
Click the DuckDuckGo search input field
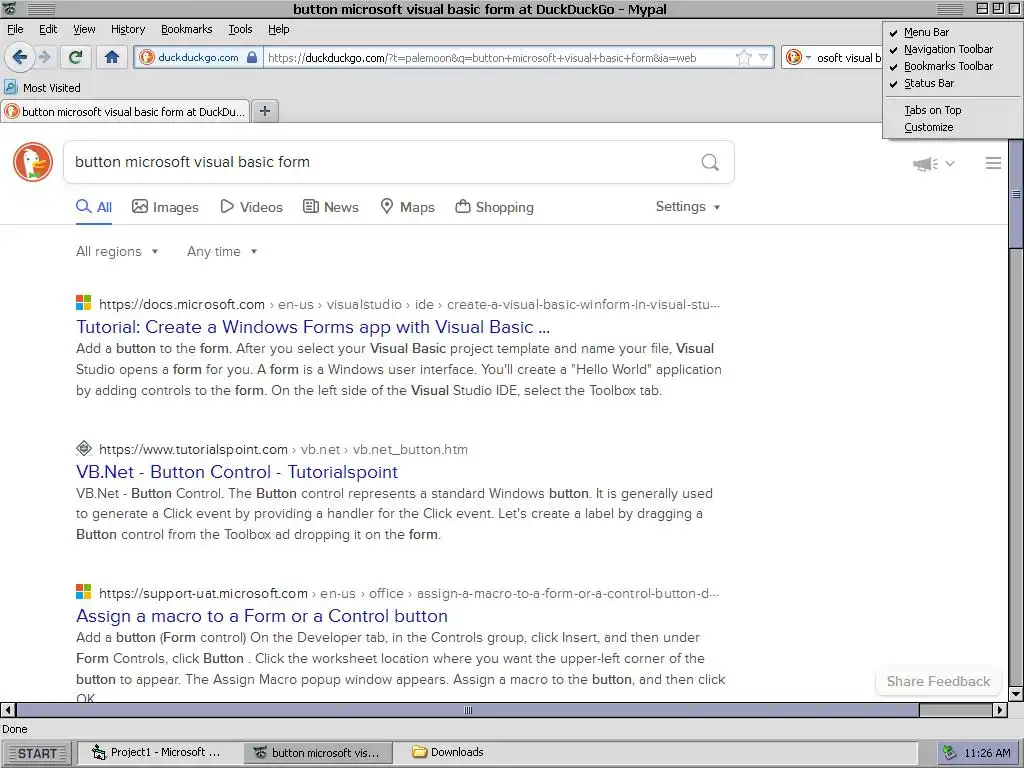382,162
